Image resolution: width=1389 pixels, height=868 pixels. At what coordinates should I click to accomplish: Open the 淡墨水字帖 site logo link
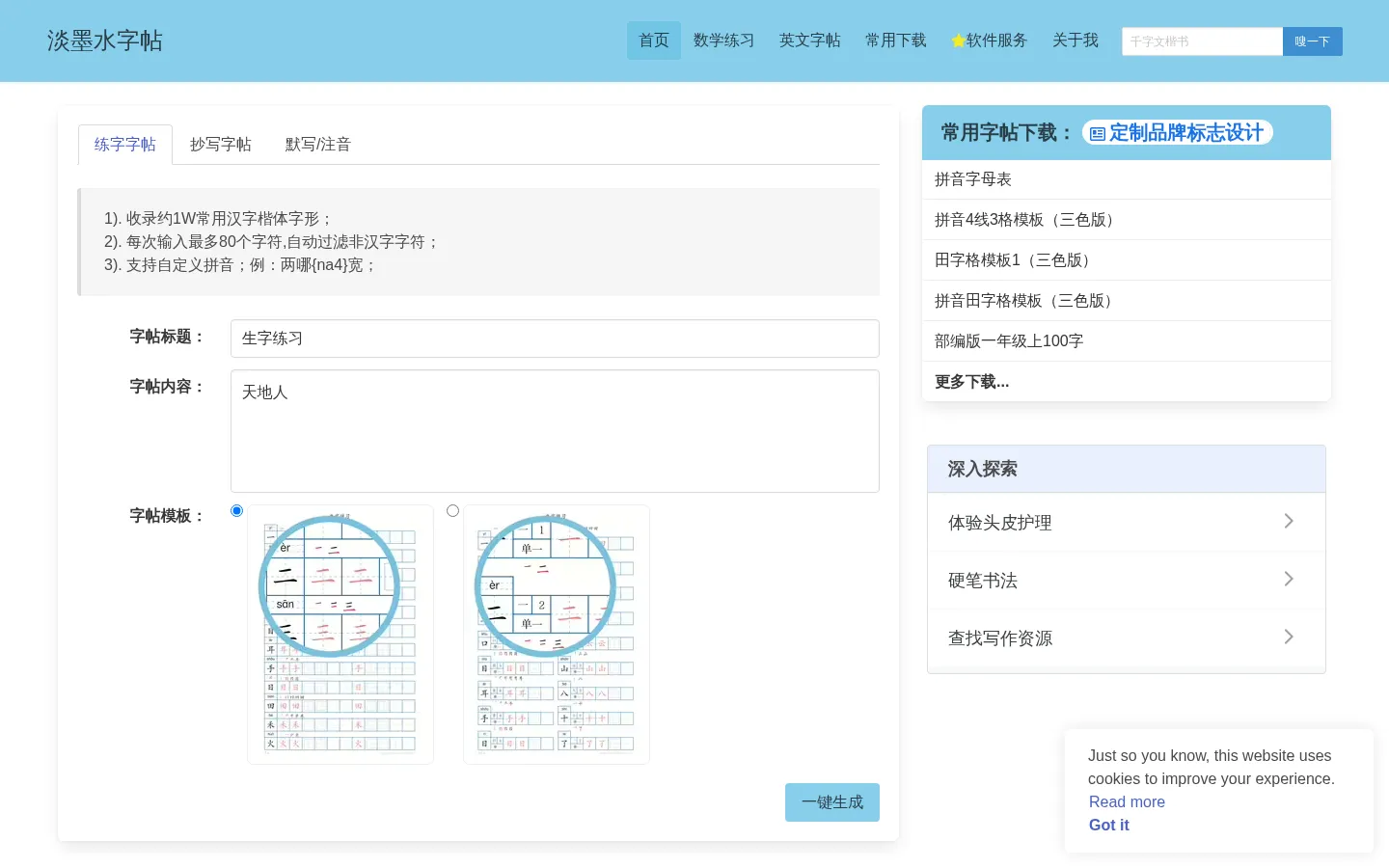(105, 41)
